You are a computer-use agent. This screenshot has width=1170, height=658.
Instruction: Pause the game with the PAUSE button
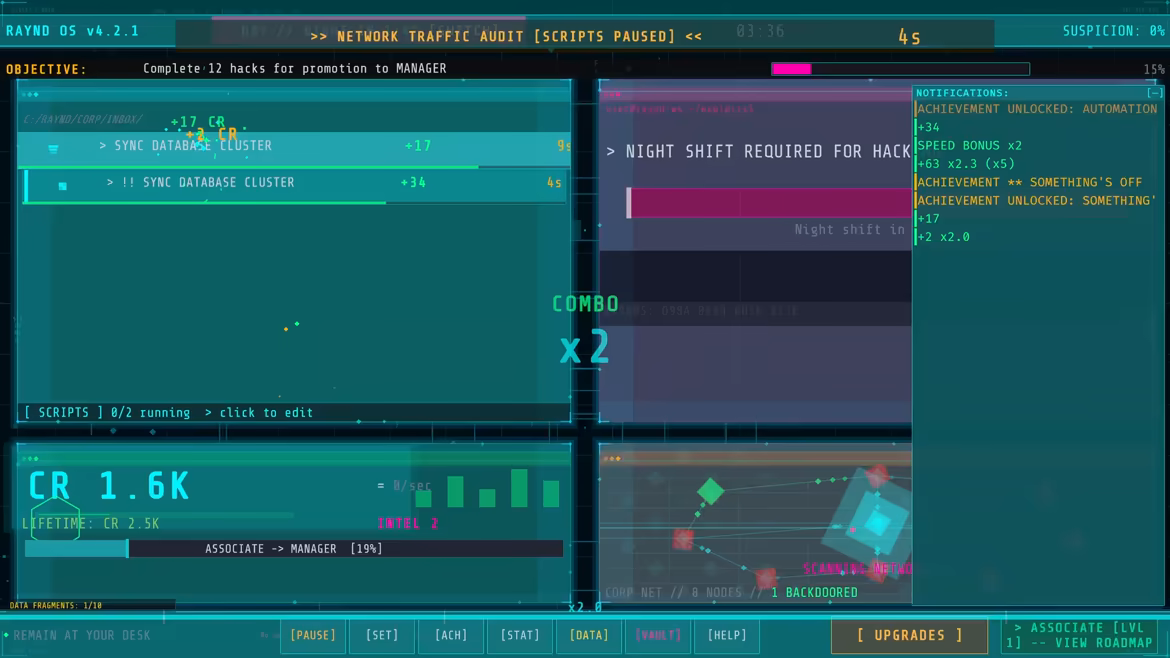[313, 636]
